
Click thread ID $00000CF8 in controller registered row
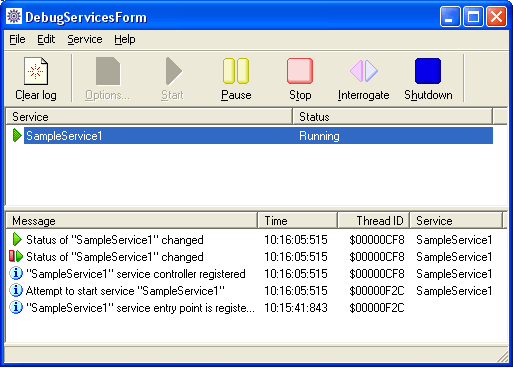pyautogui.click(x=377, y=274)
